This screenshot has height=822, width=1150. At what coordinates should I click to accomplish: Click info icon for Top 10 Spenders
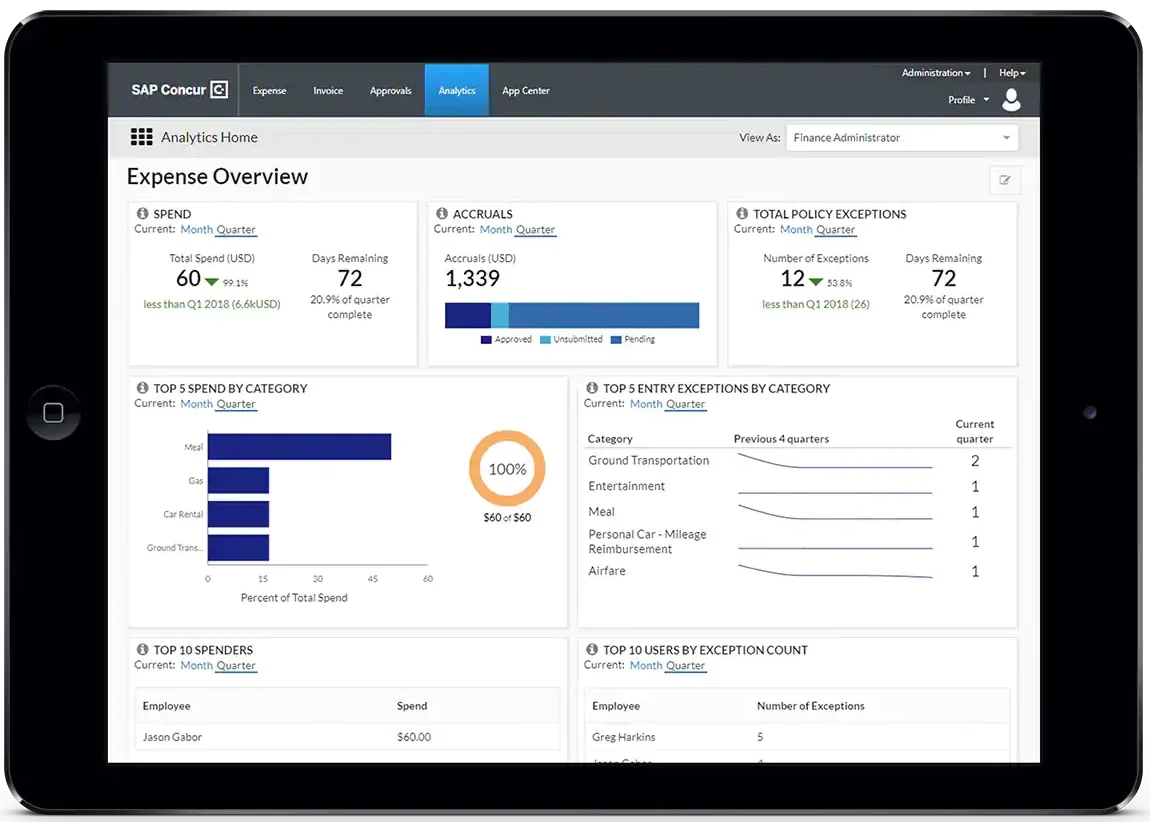pos(142,650)
